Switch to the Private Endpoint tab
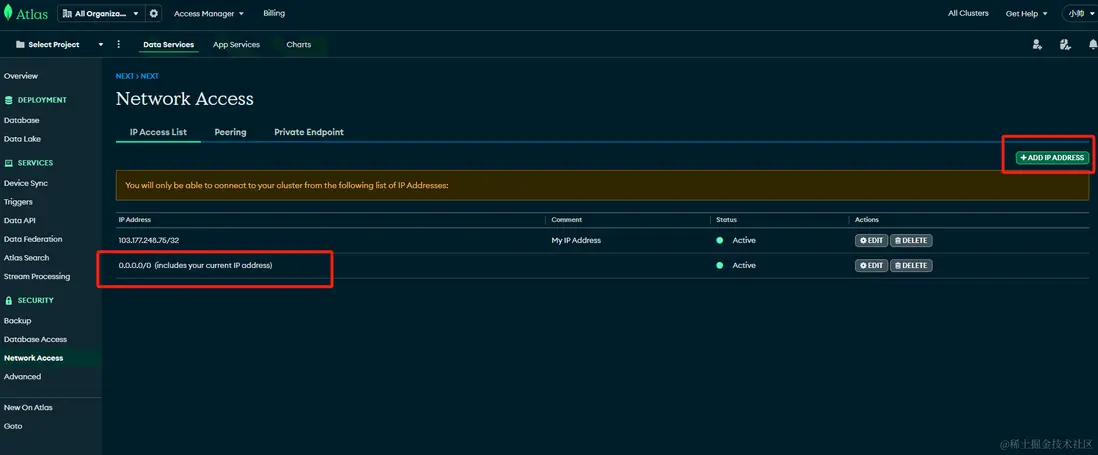This screenshot has width=1098, height=455. click(309, 132)
